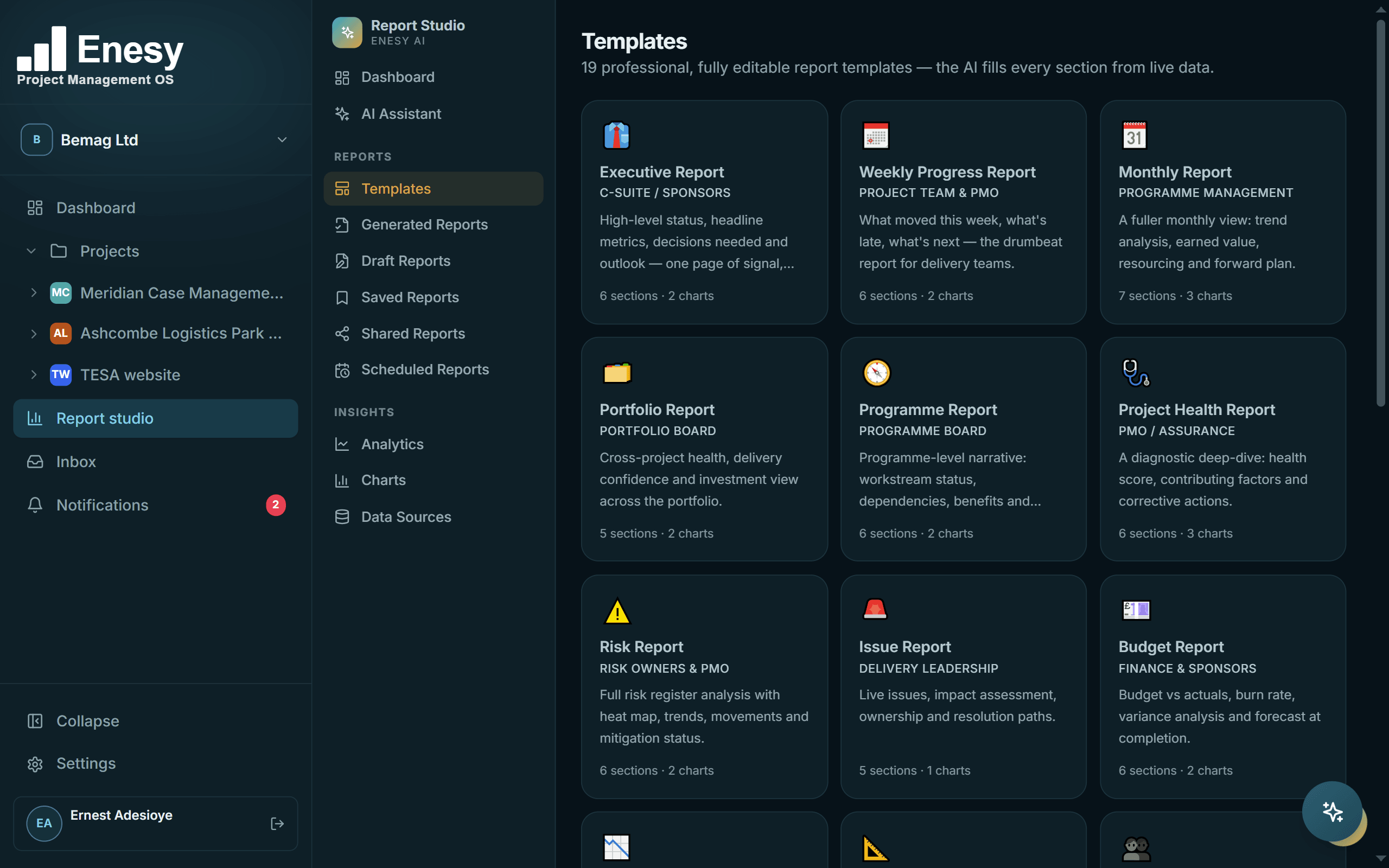Click the Weekly Progress Report calendar icon

(x=876, y=136)
